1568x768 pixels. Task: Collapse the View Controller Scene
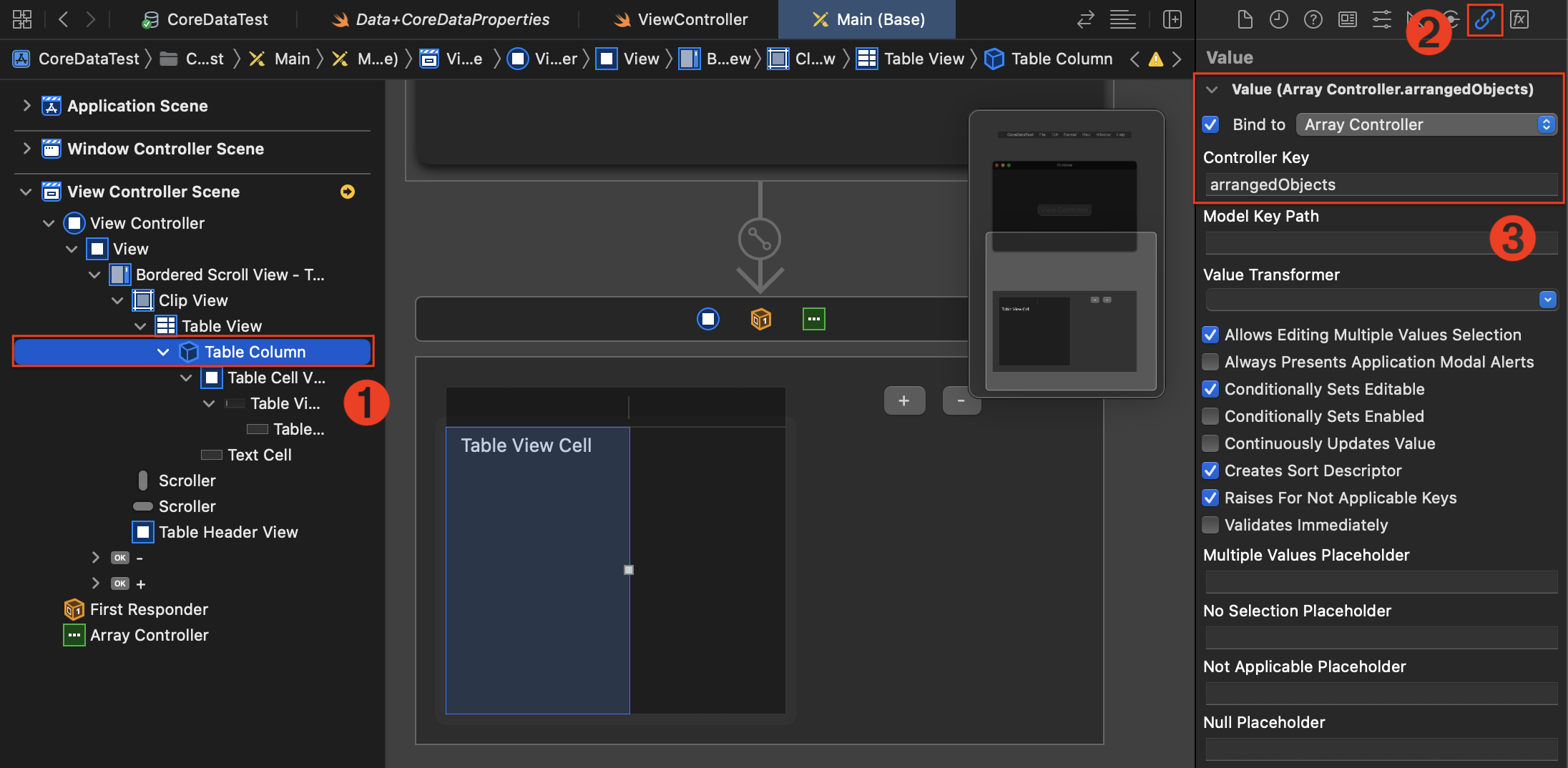tap(26, 192)
